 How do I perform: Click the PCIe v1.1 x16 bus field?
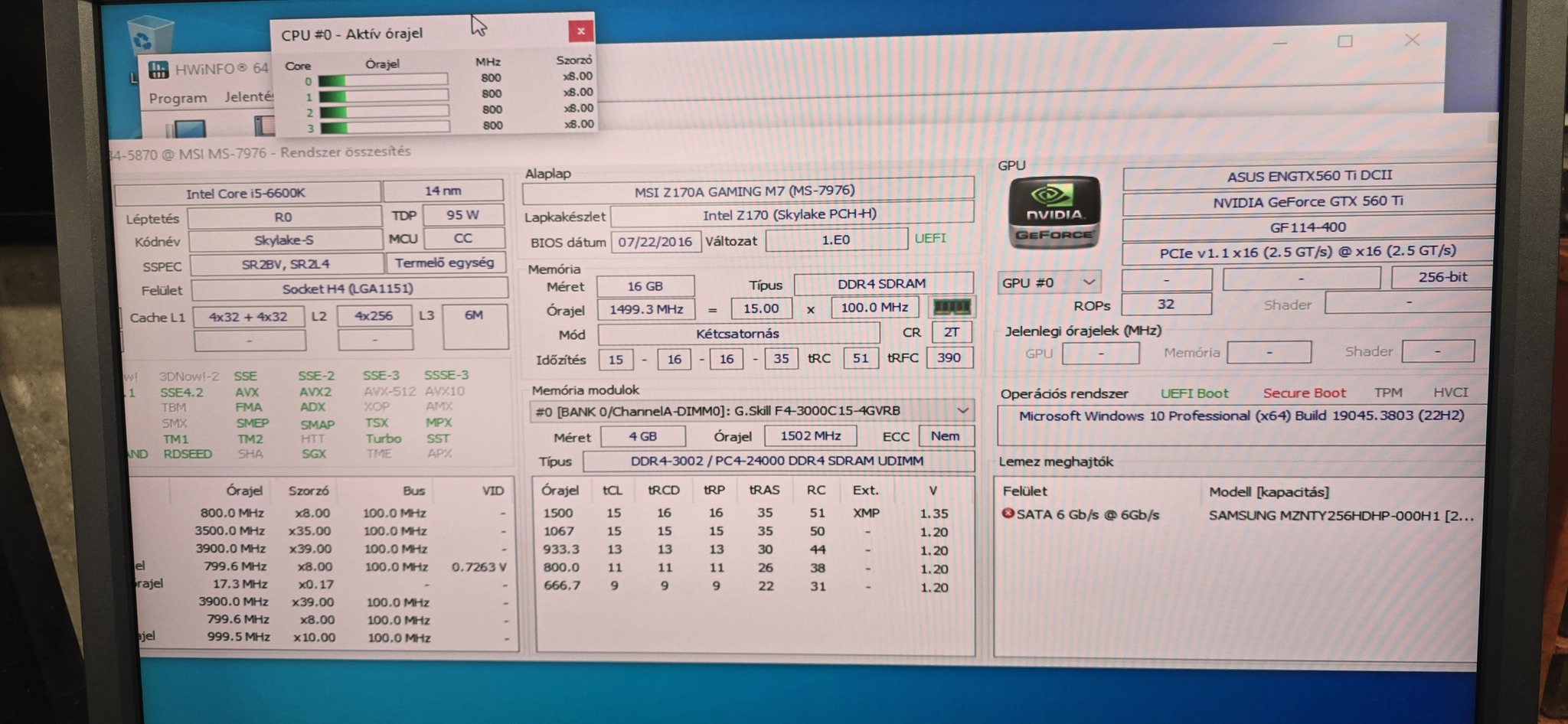[x=1308, y=252]
